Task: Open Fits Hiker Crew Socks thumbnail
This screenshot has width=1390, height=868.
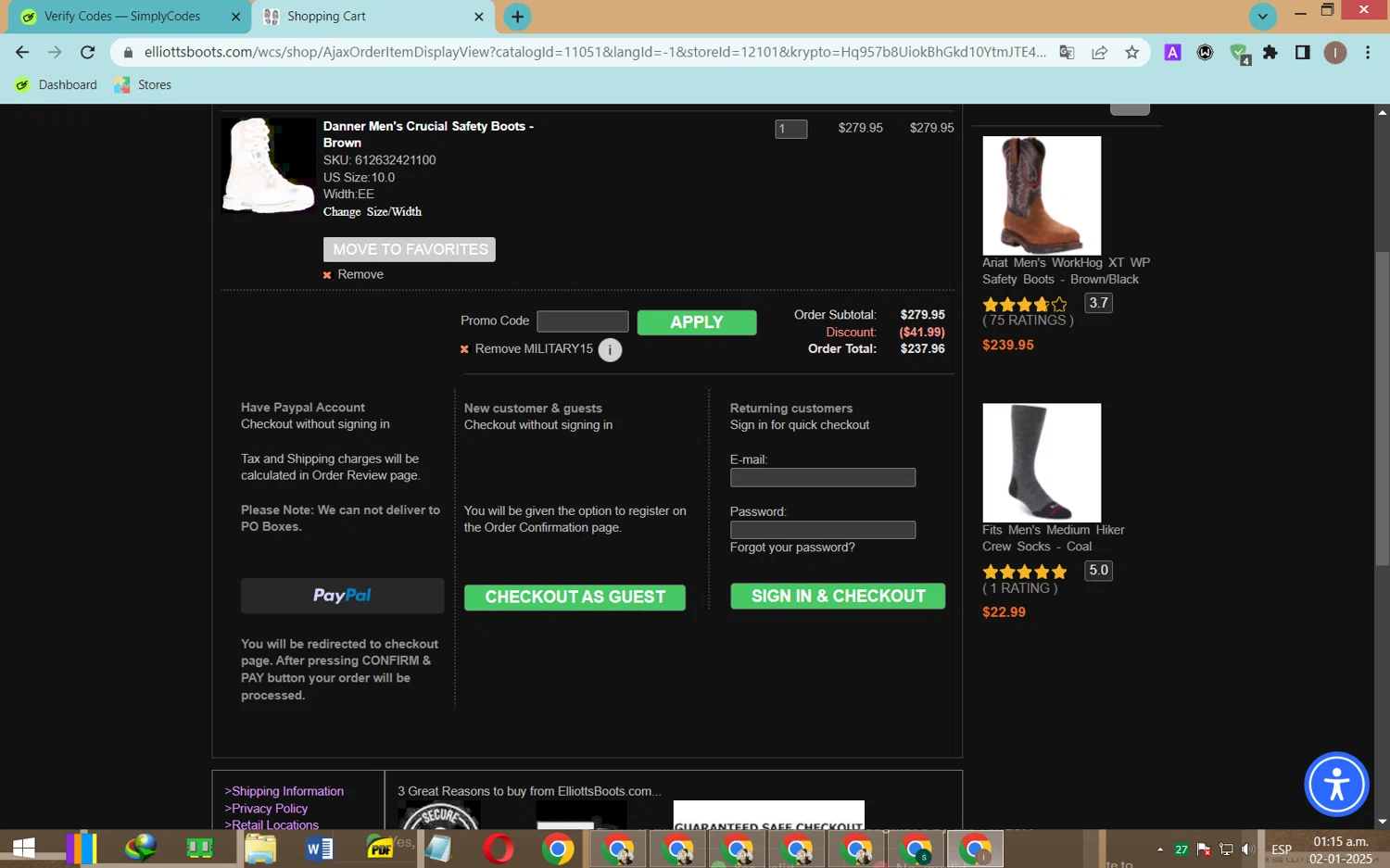Action: tap(1042, 462)
